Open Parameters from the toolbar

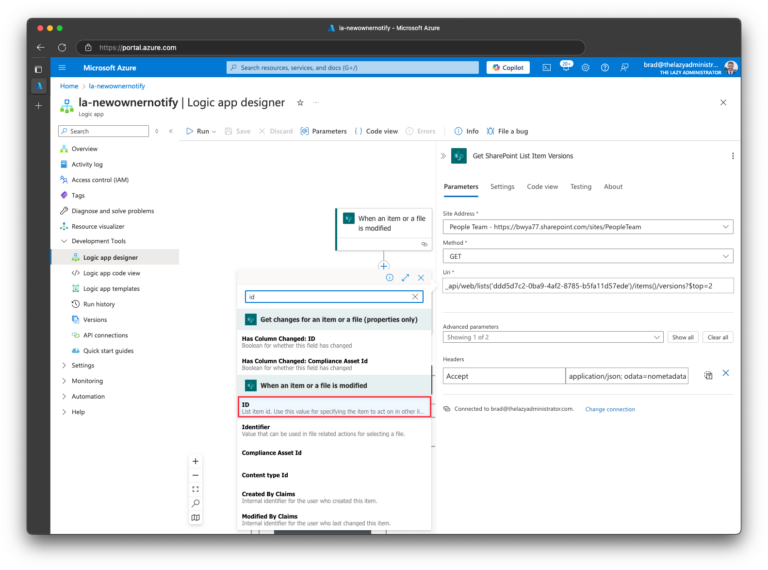323,131
